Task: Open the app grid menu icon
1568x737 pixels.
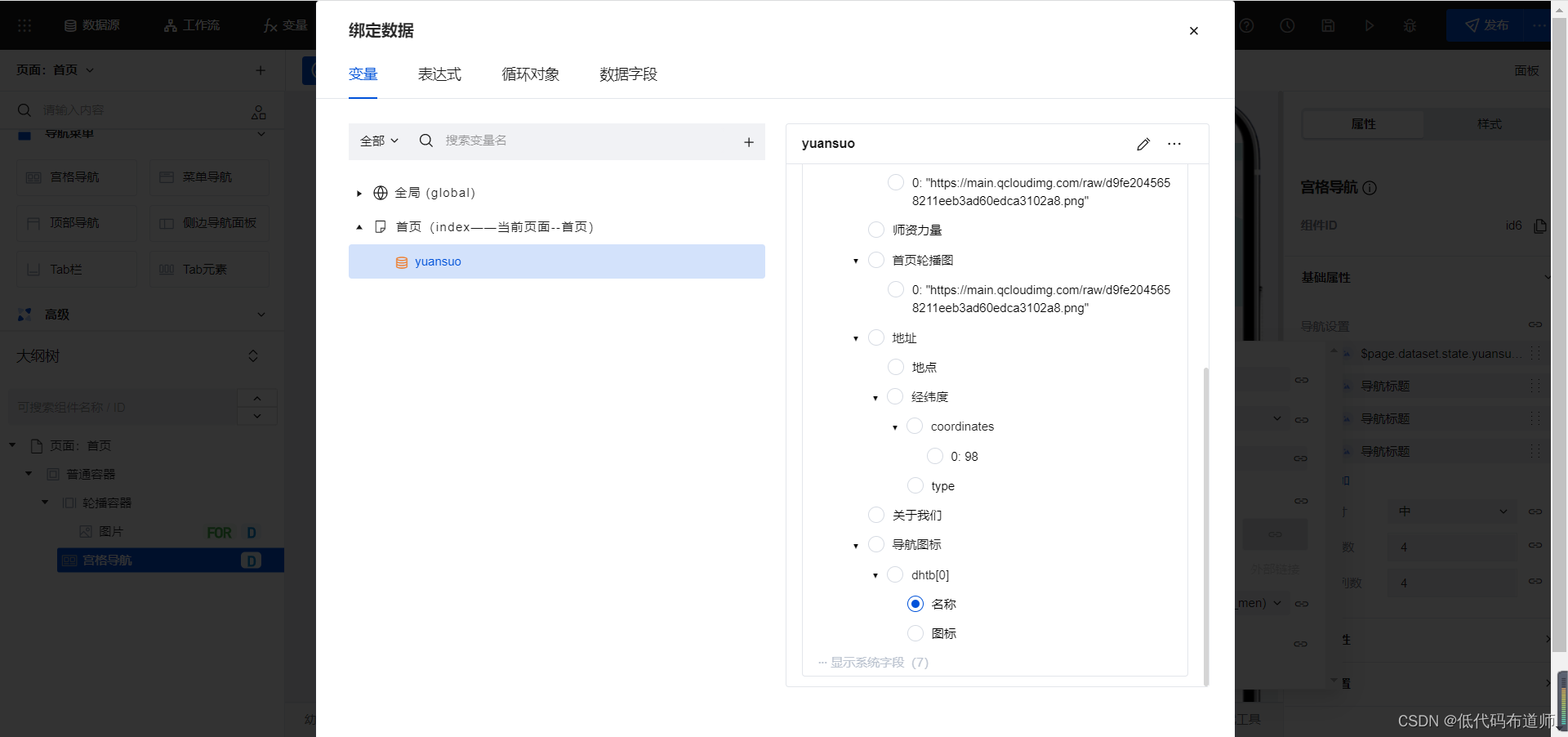Action: 24,25
